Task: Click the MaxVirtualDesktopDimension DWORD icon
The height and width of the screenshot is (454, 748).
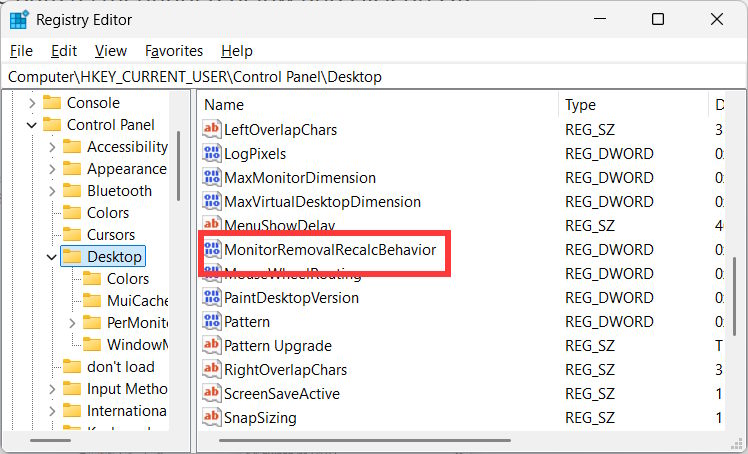Action: pyautogui.click(x=212, y=201)
